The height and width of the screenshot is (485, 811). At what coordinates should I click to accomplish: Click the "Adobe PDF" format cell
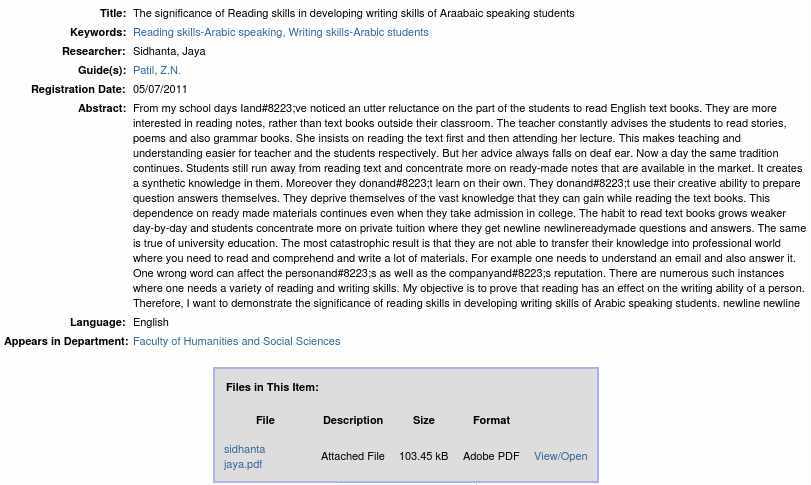[x=491, y=456]
